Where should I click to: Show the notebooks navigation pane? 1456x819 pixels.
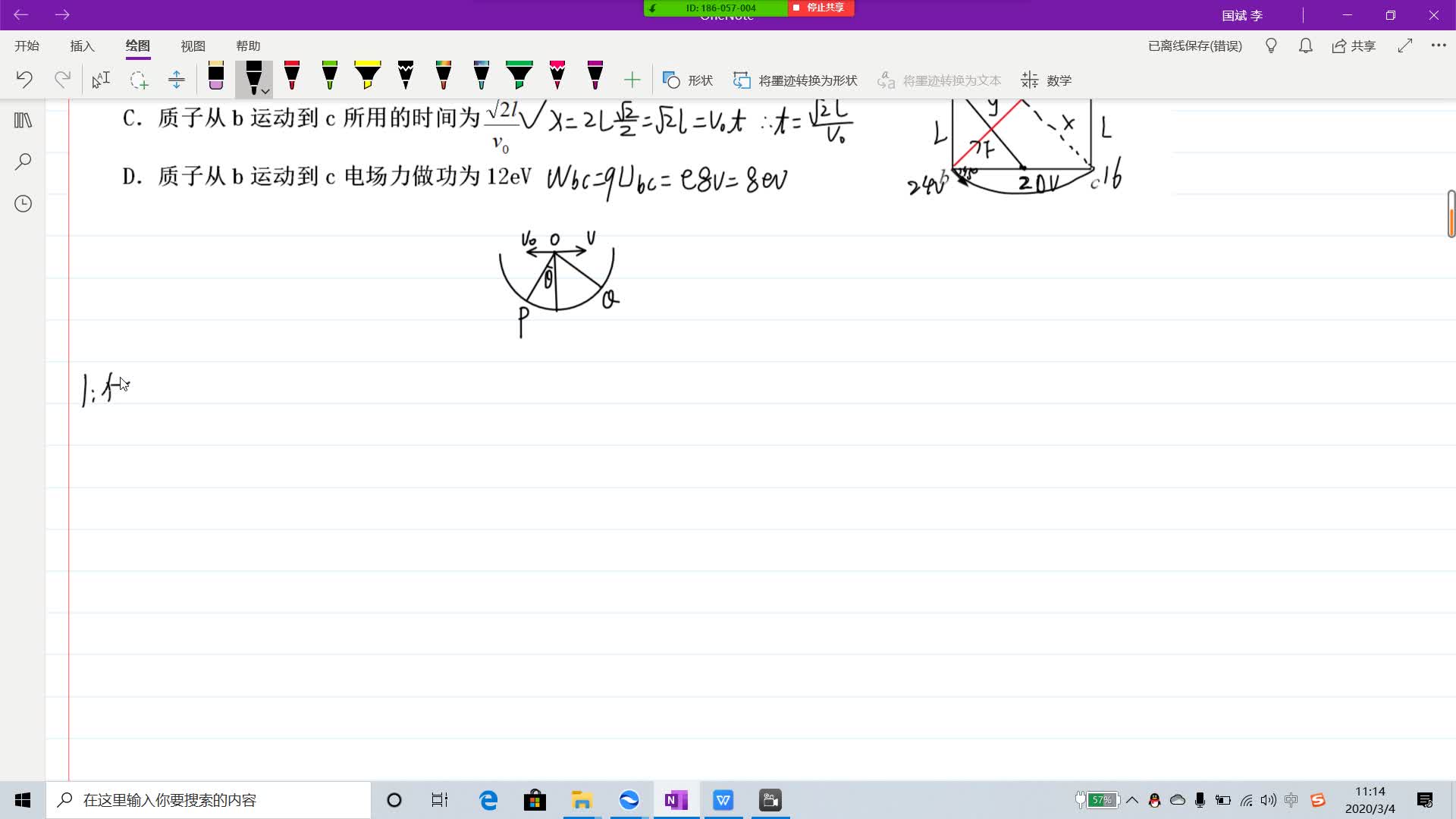click(x=23, y=120)
